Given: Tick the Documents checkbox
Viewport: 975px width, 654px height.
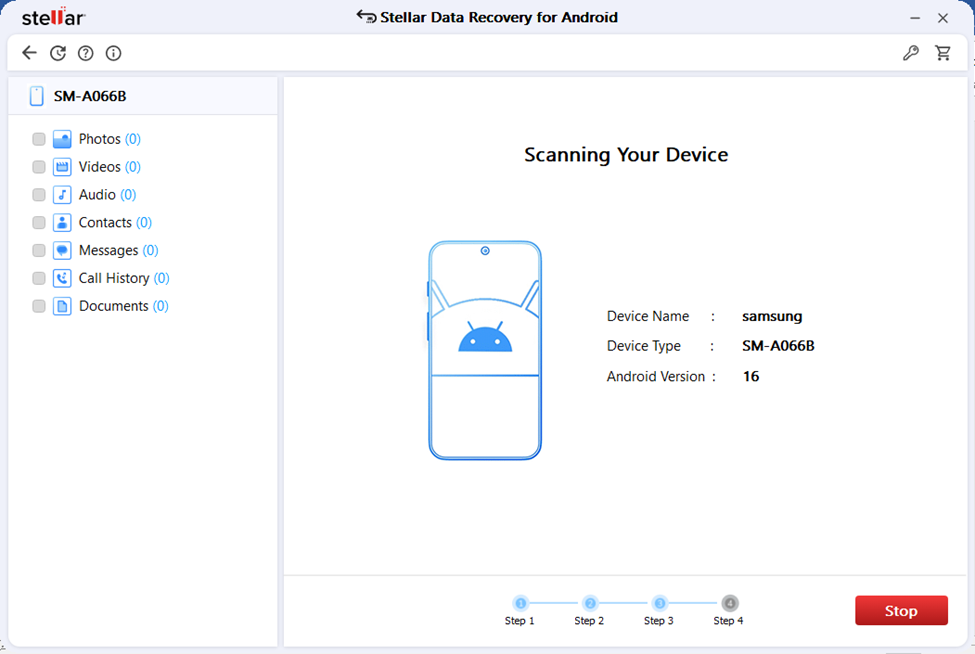Looking at the screenshot, I should pos(39,306).
